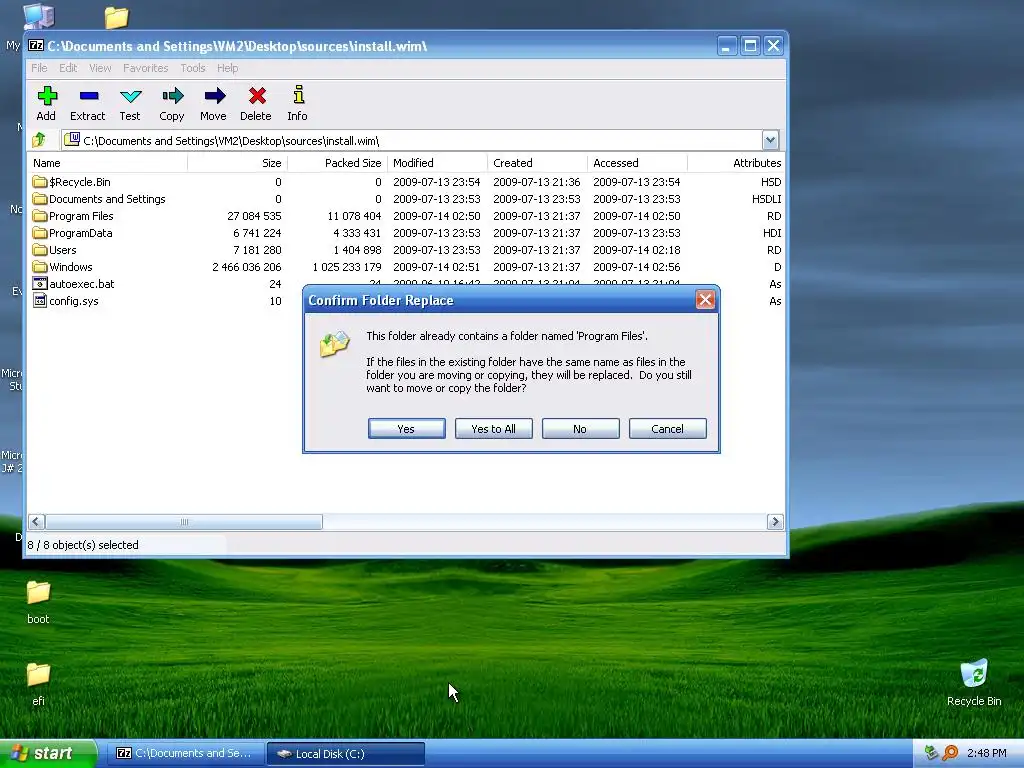Click the safely remove hardware tray icon

(931, 753)
